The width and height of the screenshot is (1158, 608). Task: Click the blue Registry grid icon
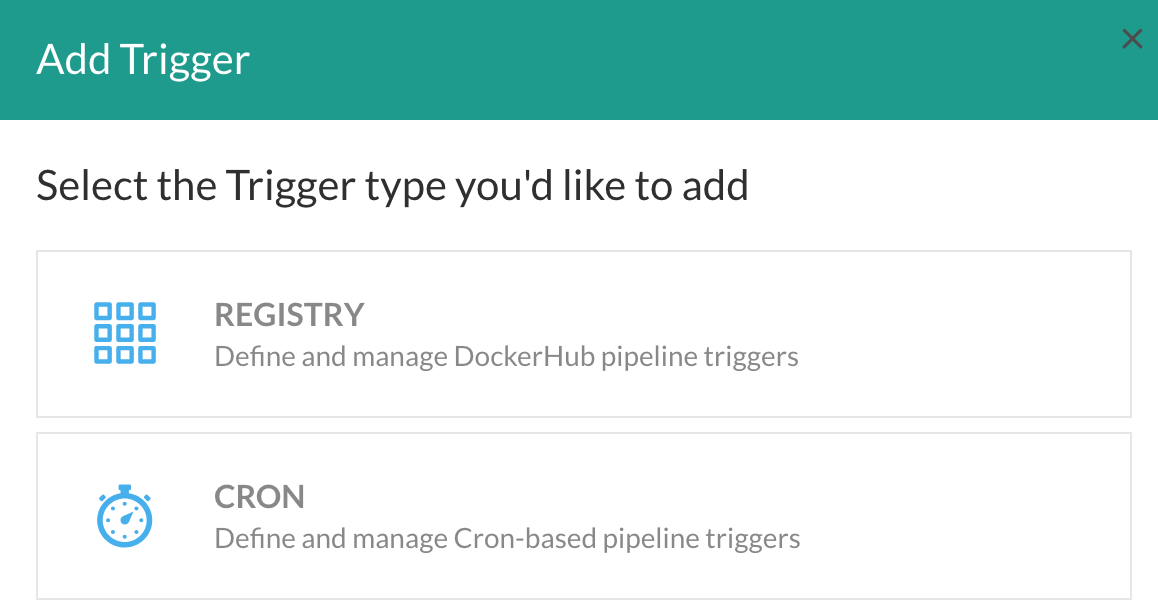(x=125, y=333)
